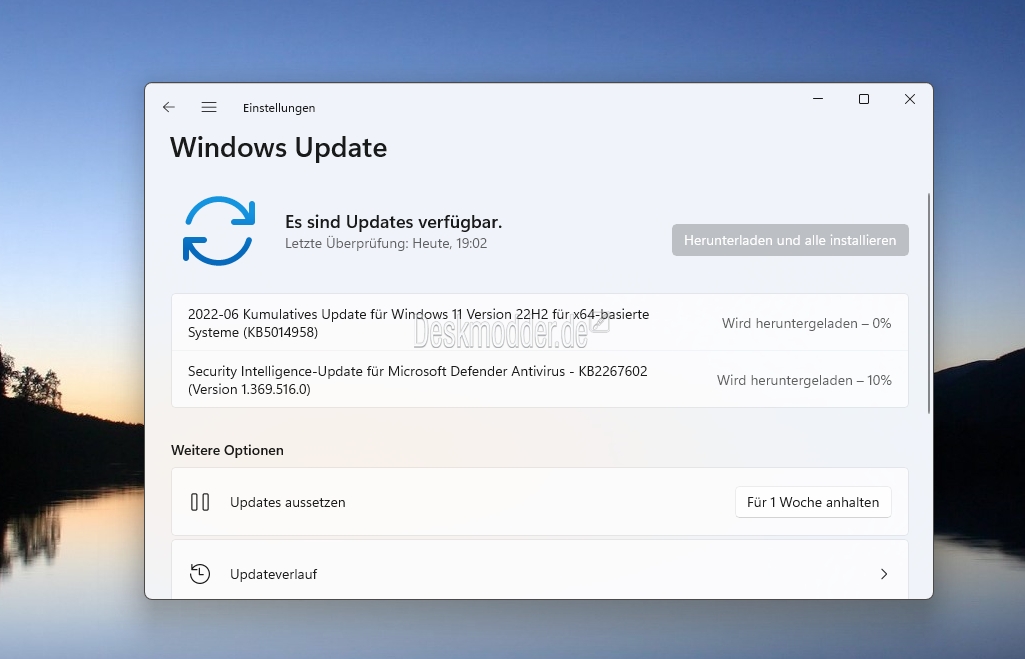Viewport: 1025px width, 659px height.
Task: Close the Einstellungen window
Action: (909, 99)
